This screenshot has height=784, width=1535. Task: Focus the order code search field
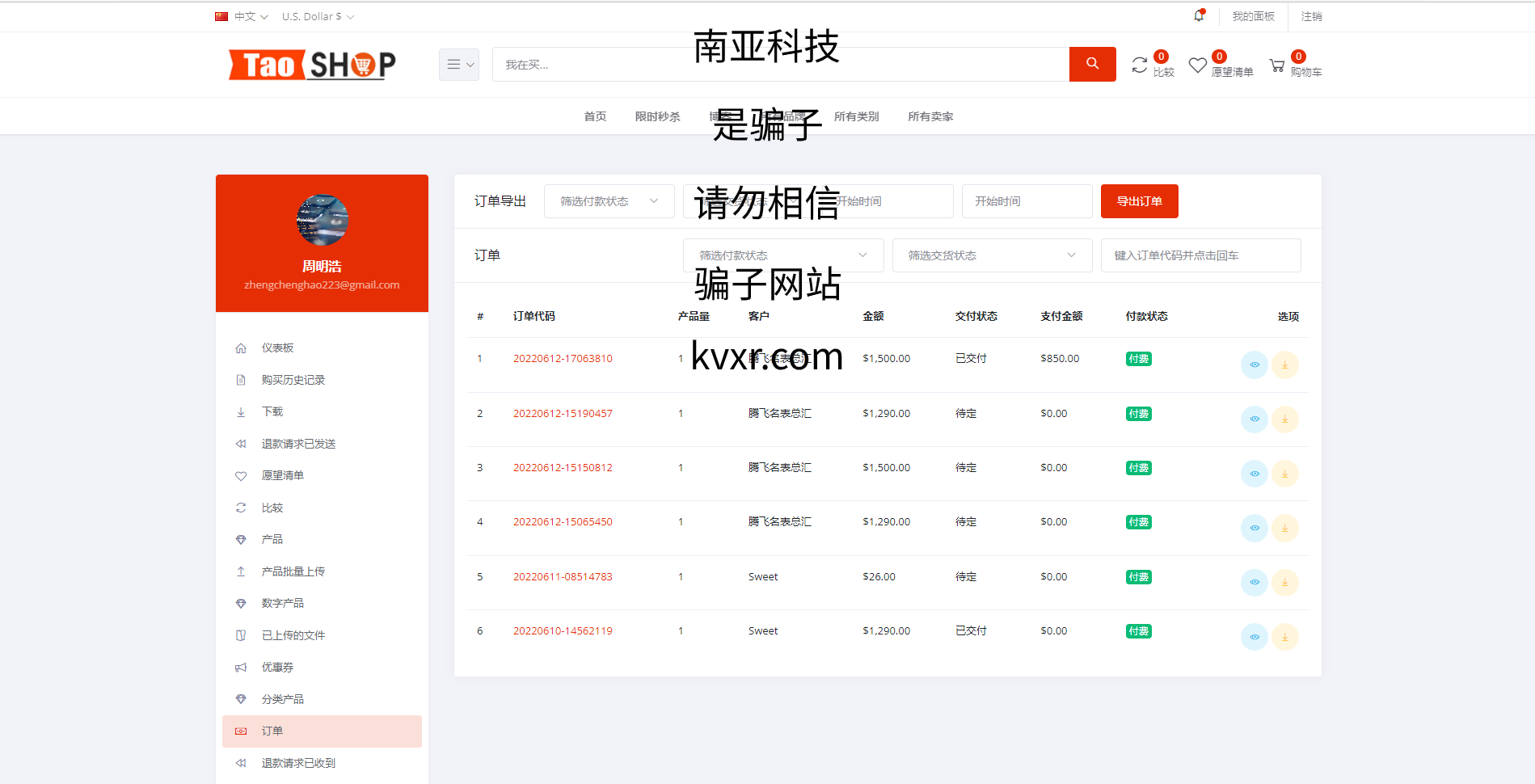(x=1200, y=255)
